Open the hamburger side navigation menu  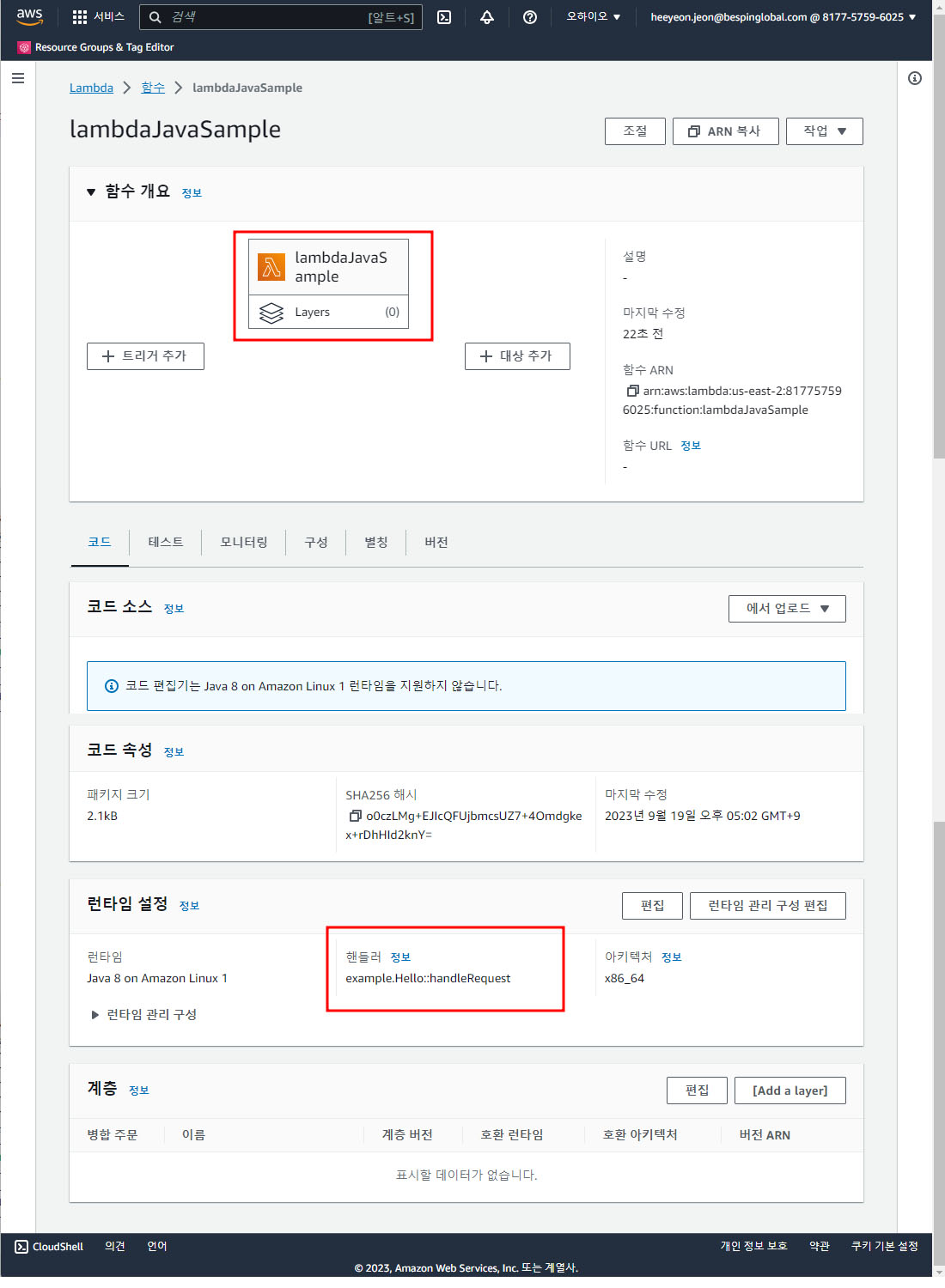tap(18, 78)
